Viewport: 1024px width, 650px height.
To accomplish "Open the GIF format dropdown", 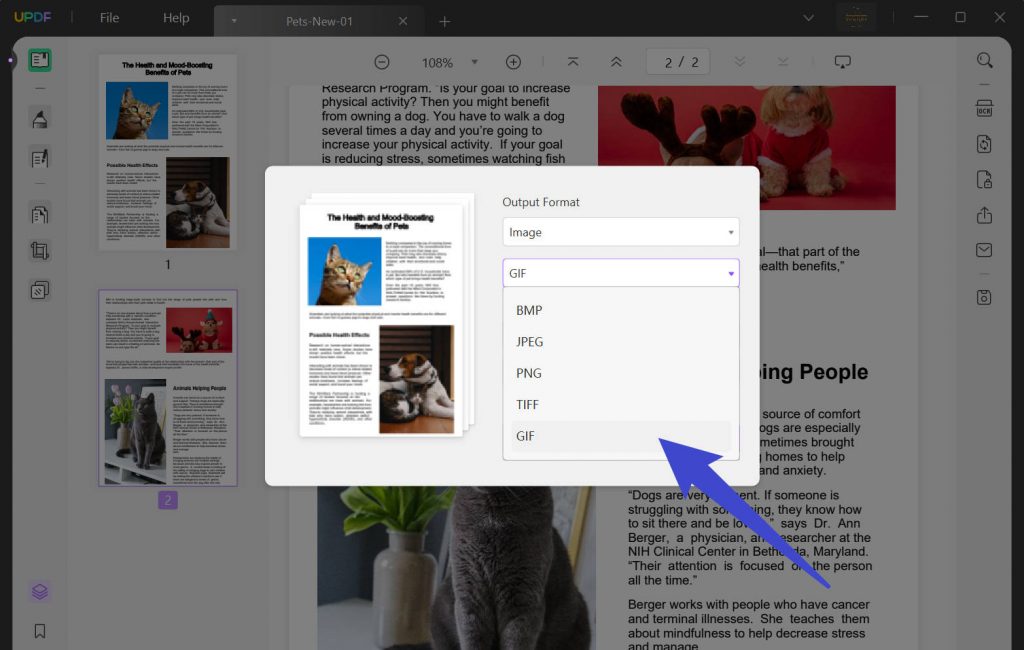I will coord(620,273).
